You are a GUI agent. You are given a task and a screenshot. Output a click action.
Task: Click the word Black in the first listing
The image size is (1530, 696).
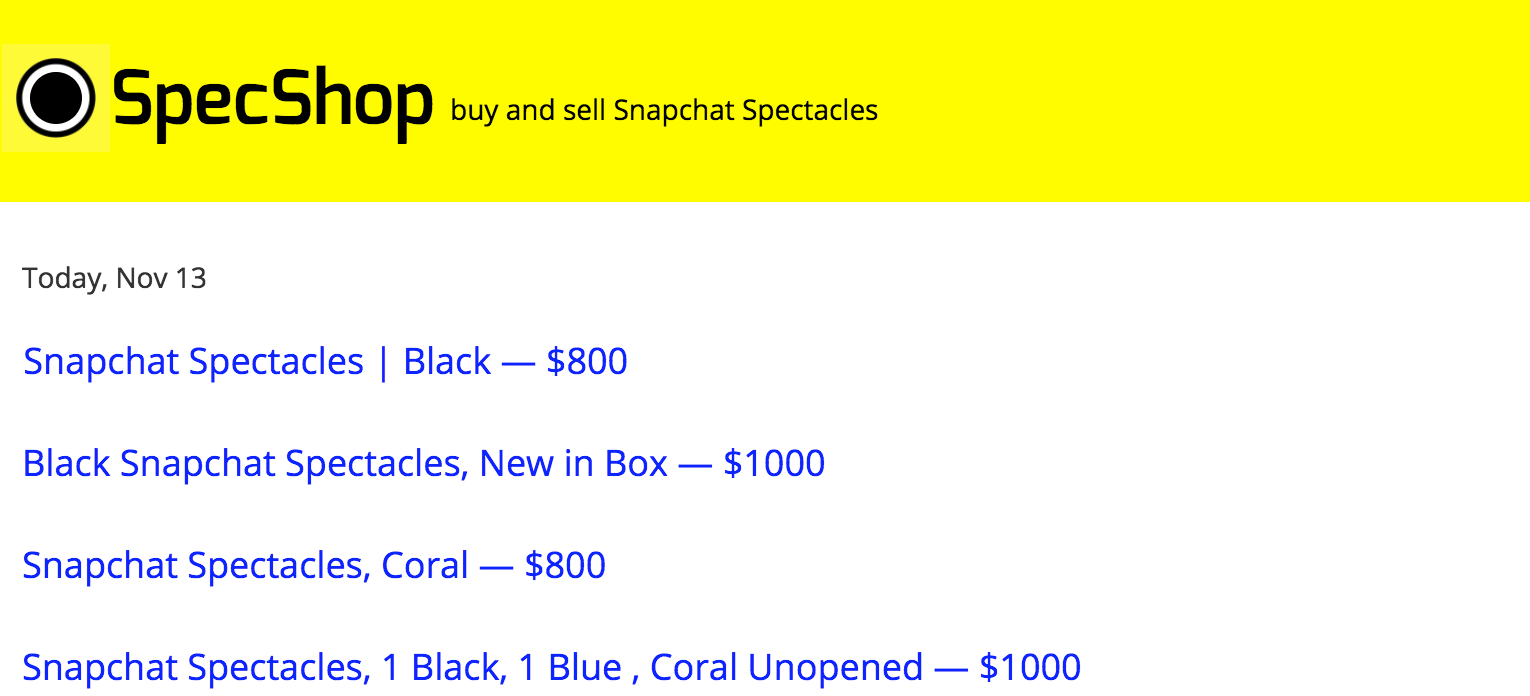click(447, 361)
